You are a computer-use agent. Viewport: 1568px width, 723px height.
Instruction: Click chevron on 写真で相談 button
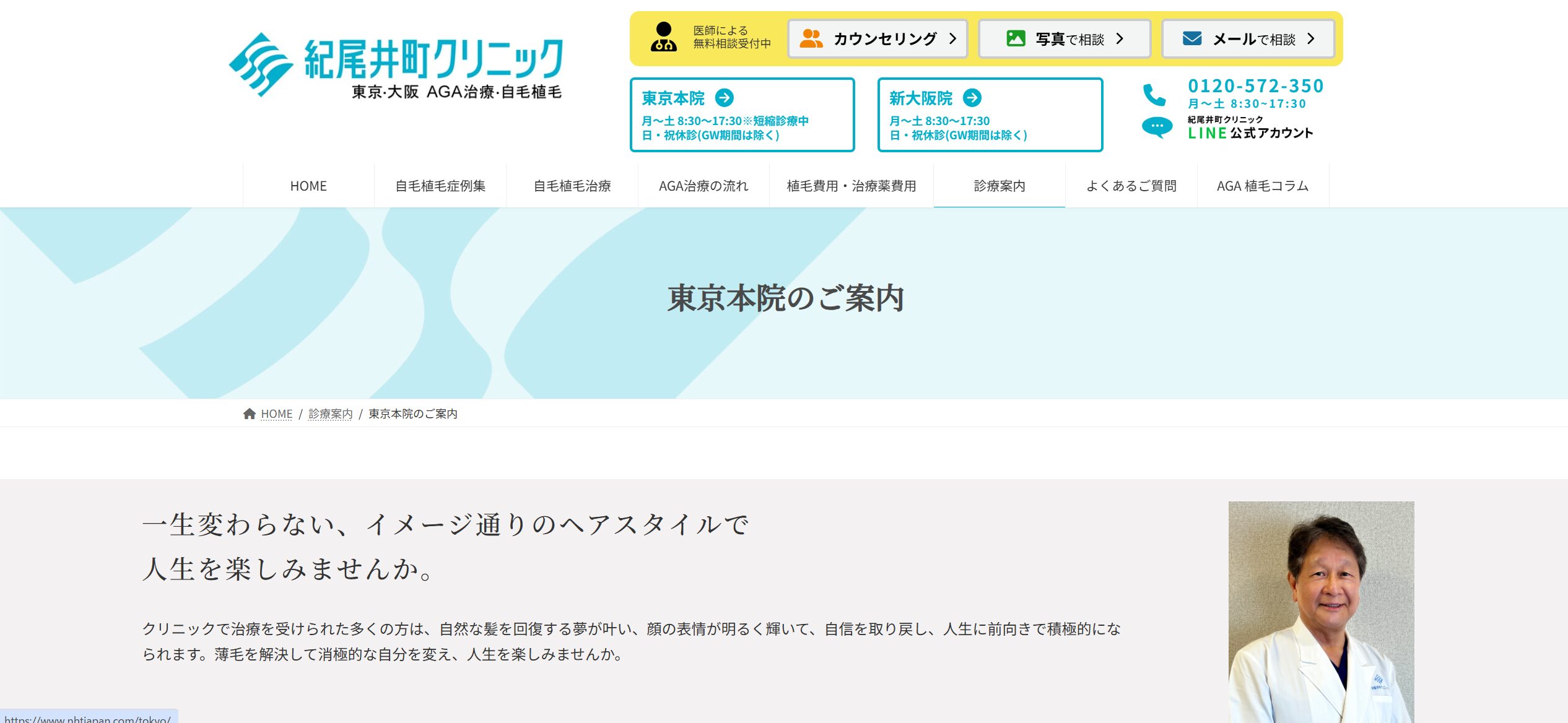pyautogui.click(x=1120, y=38)
